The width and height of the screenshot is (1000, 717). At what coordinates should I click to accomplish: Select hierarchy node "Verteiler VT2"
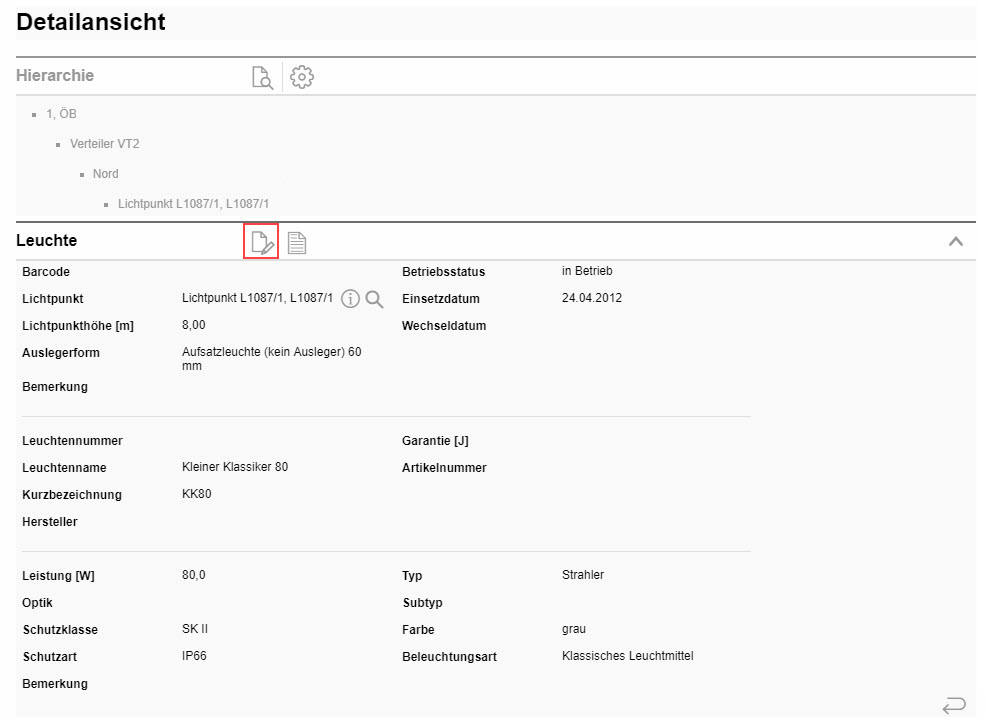click(x=104, y=144)
